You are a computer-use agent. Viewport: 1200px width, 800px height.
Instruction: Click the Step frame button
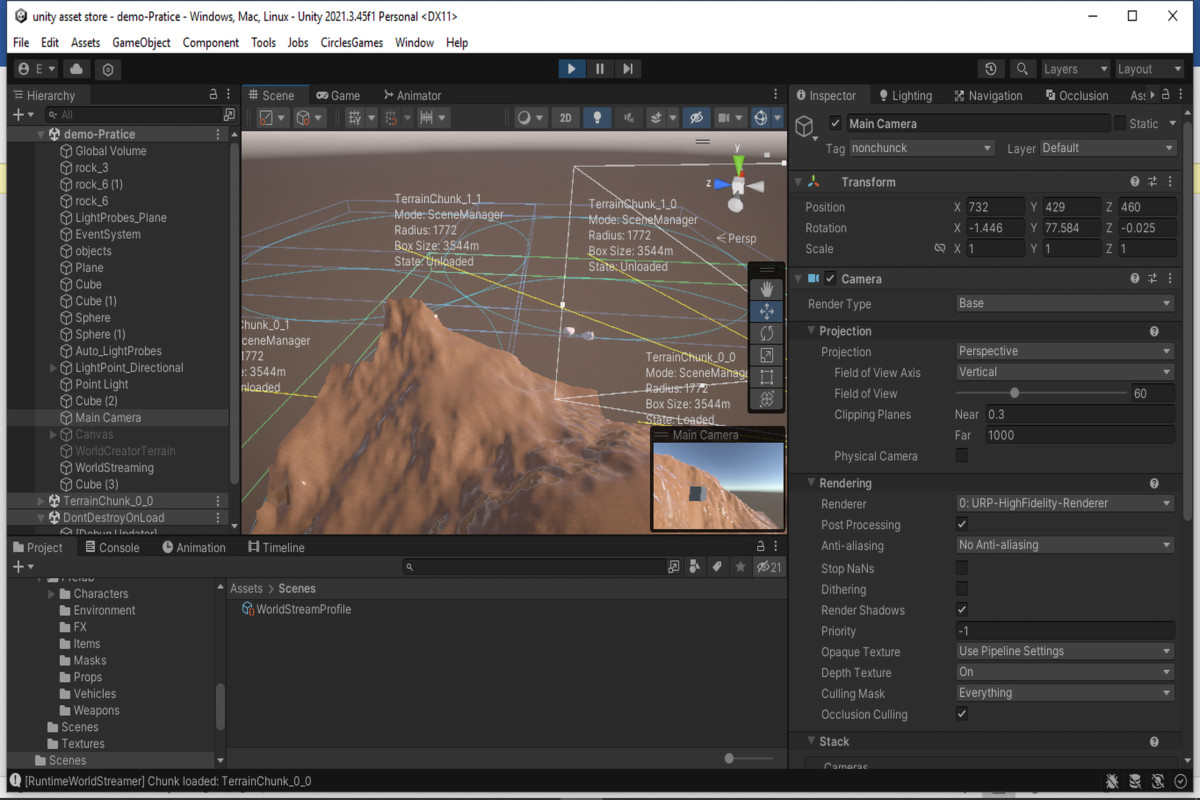click(x=628, y=69)
